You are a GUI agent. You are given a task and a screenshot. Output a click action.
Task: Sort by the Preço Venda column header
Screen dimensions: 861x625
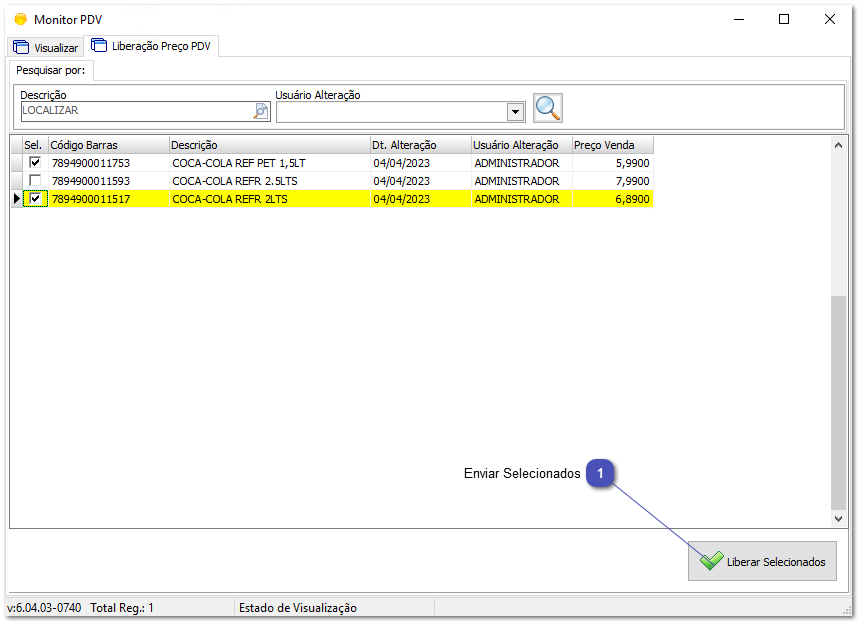tap(611, 145)
